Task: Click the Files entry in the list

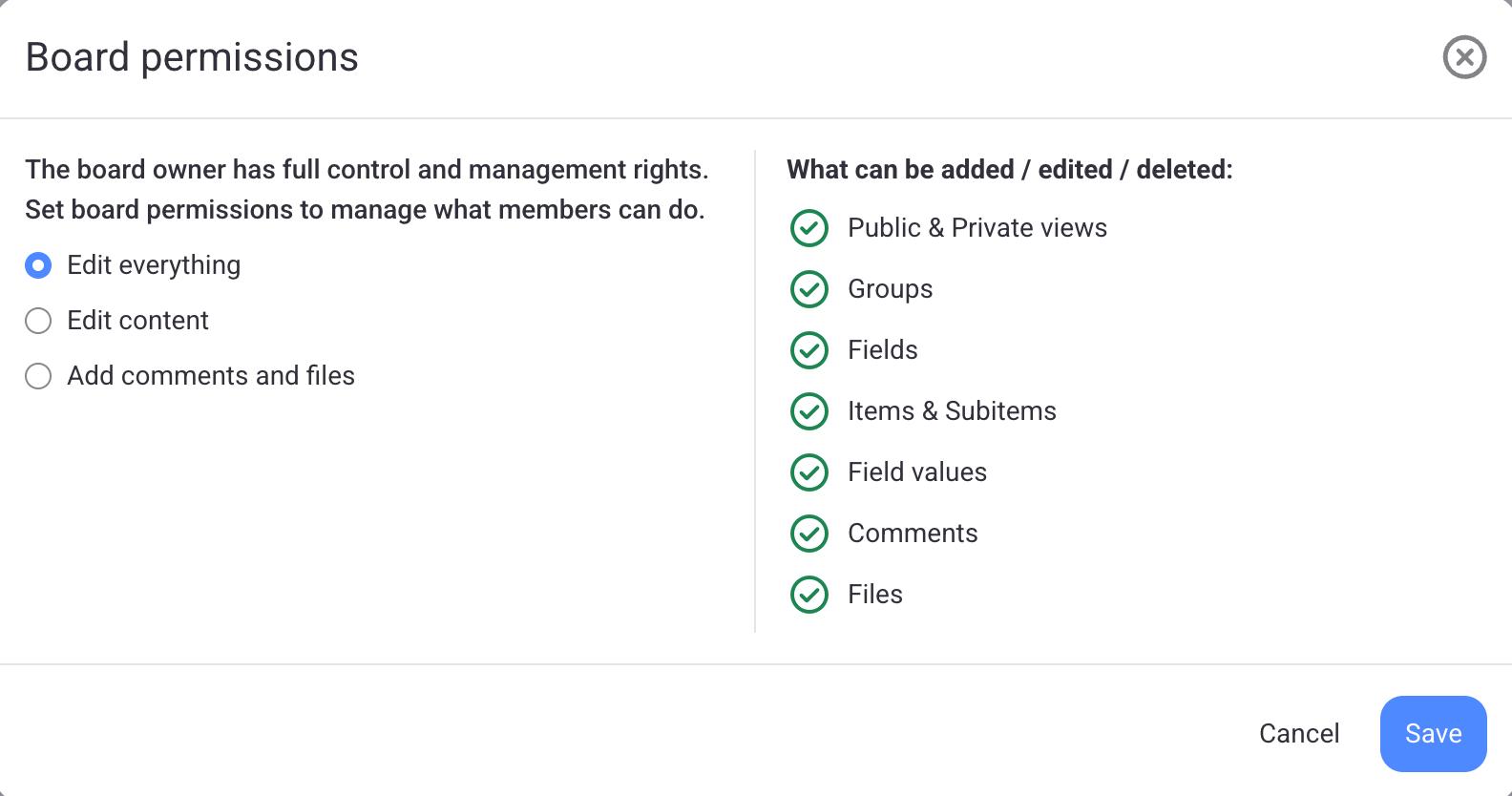Action: coord(873,595)
